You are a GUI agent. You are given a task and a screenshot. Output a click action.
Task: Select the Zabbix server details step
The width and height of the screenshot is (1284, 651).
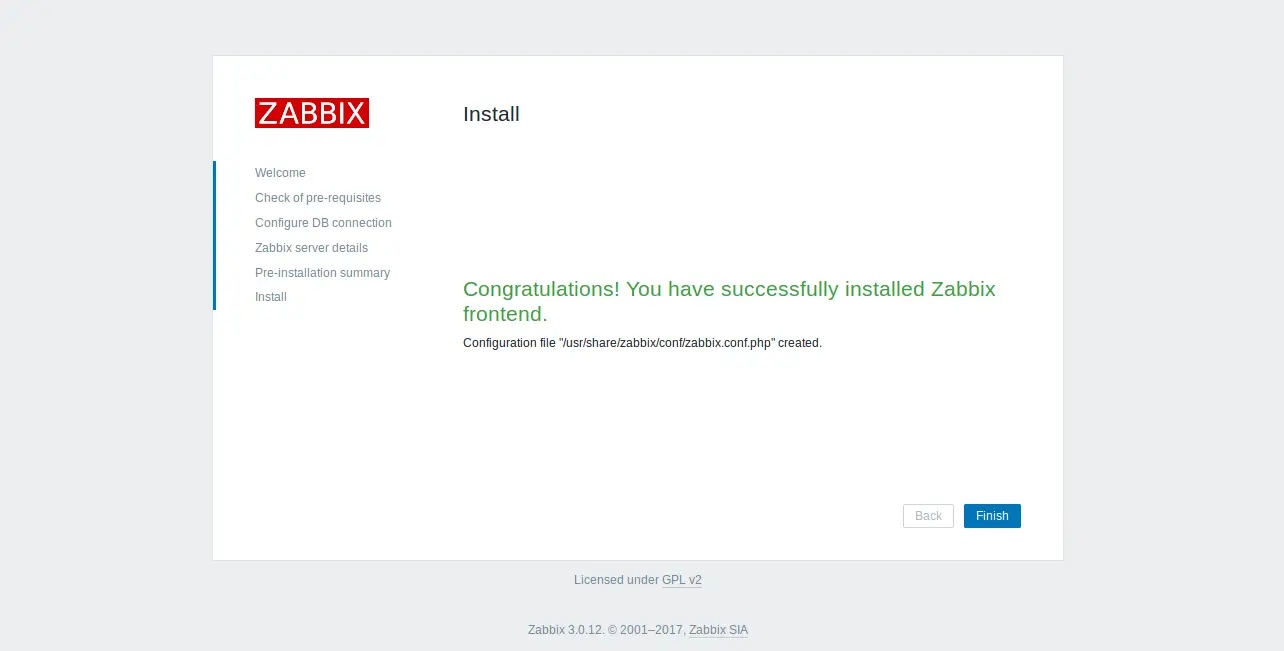pyautogui.click(x=311, y=248)
